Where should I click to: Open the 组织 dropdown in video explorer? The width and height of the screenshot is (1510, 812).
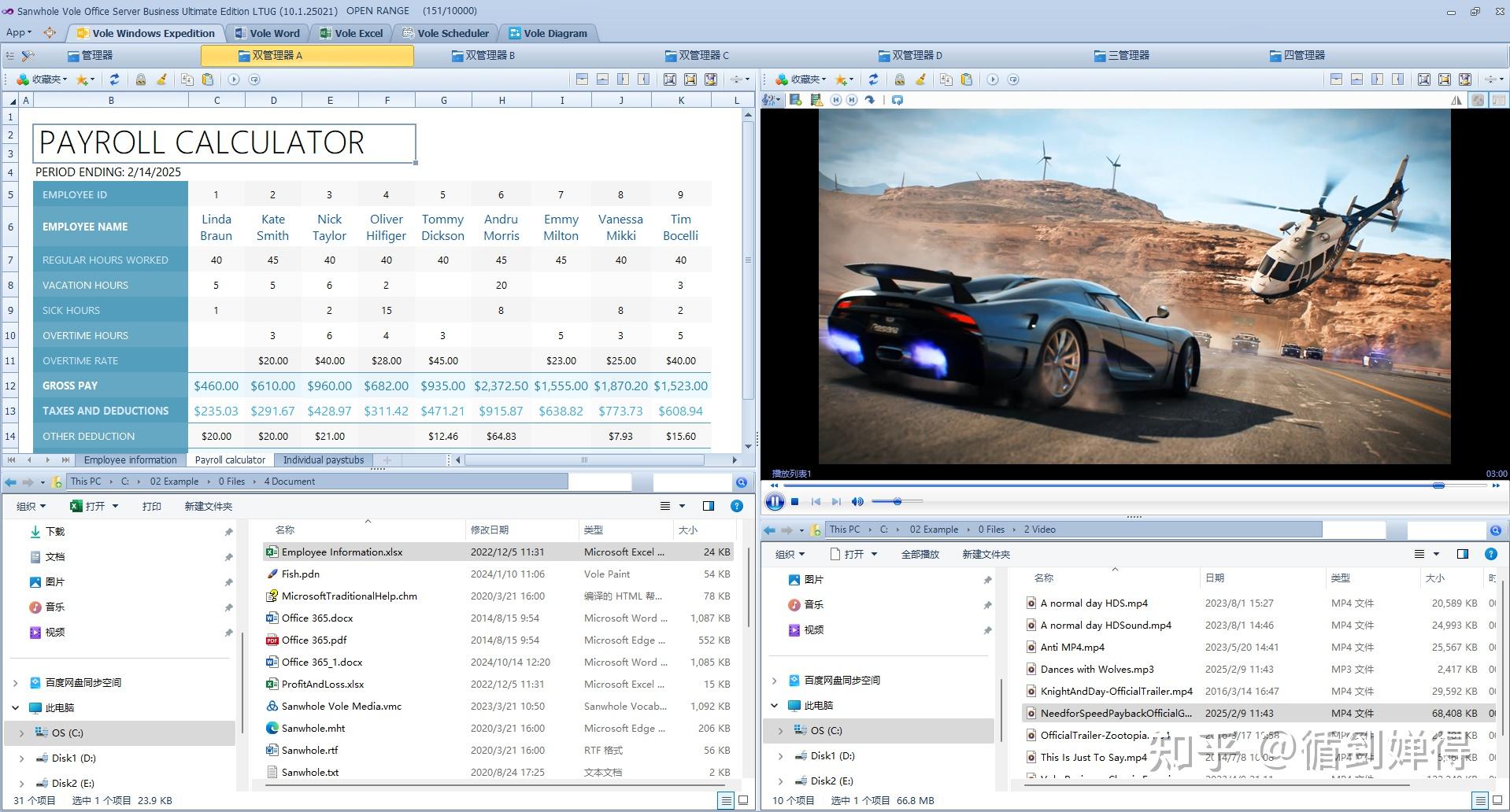790,554
